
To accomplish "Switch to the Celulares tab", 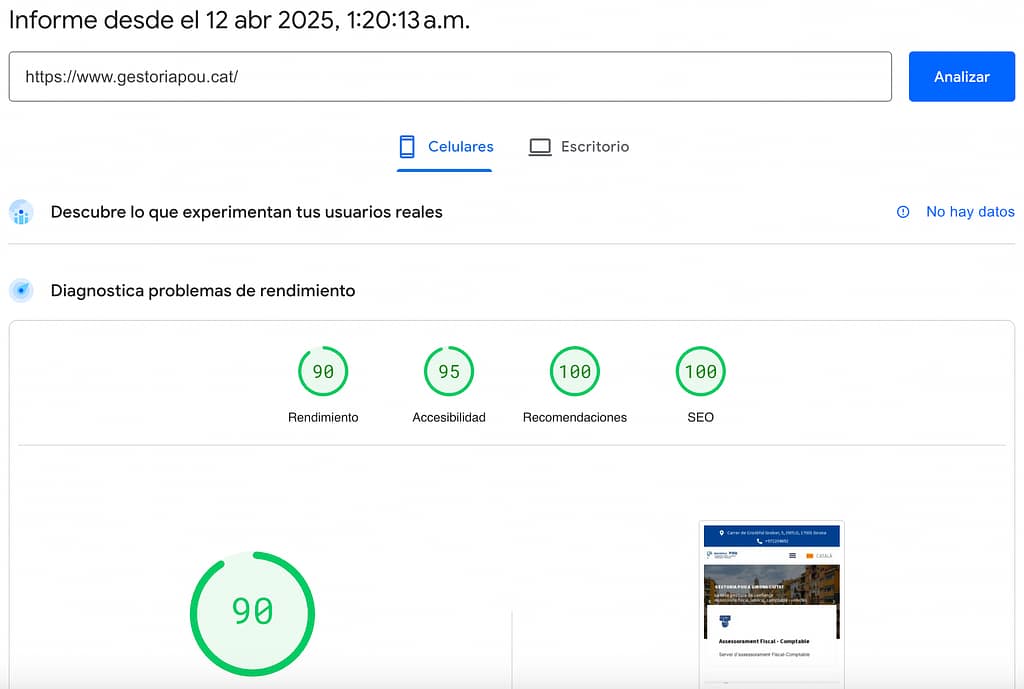I will (x=445, y=147).
